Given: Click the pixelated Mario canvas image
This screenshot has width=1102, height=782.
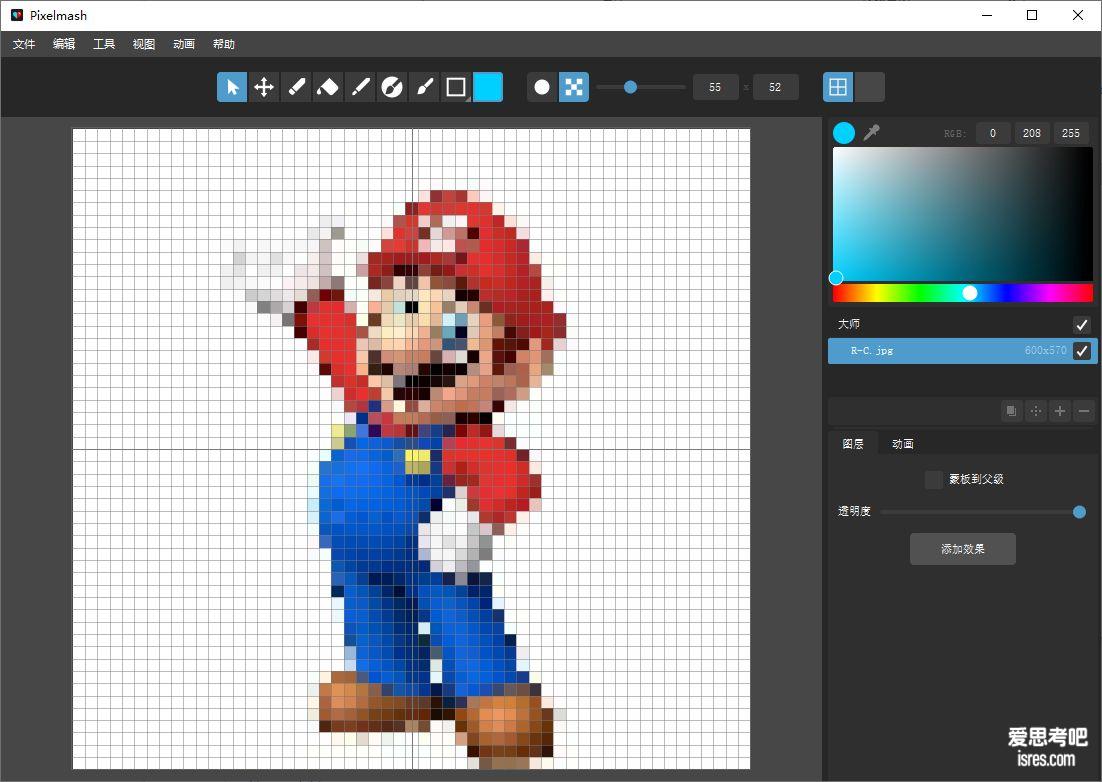Looking at the screenshot, I should 412,449.
